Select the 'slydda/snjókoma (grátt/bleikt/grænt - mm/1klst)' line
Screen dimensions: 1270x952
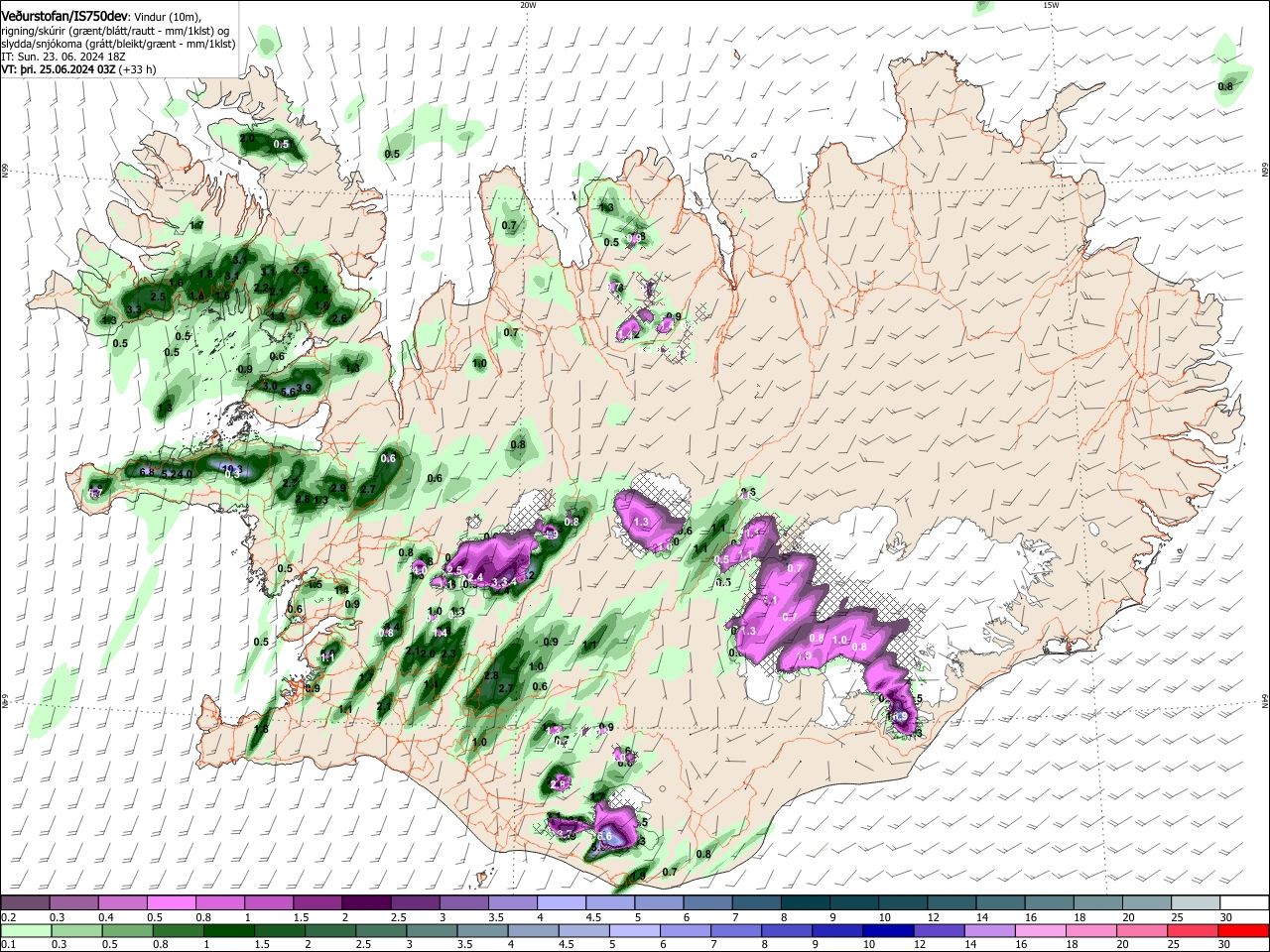click(x=118, y=44)
